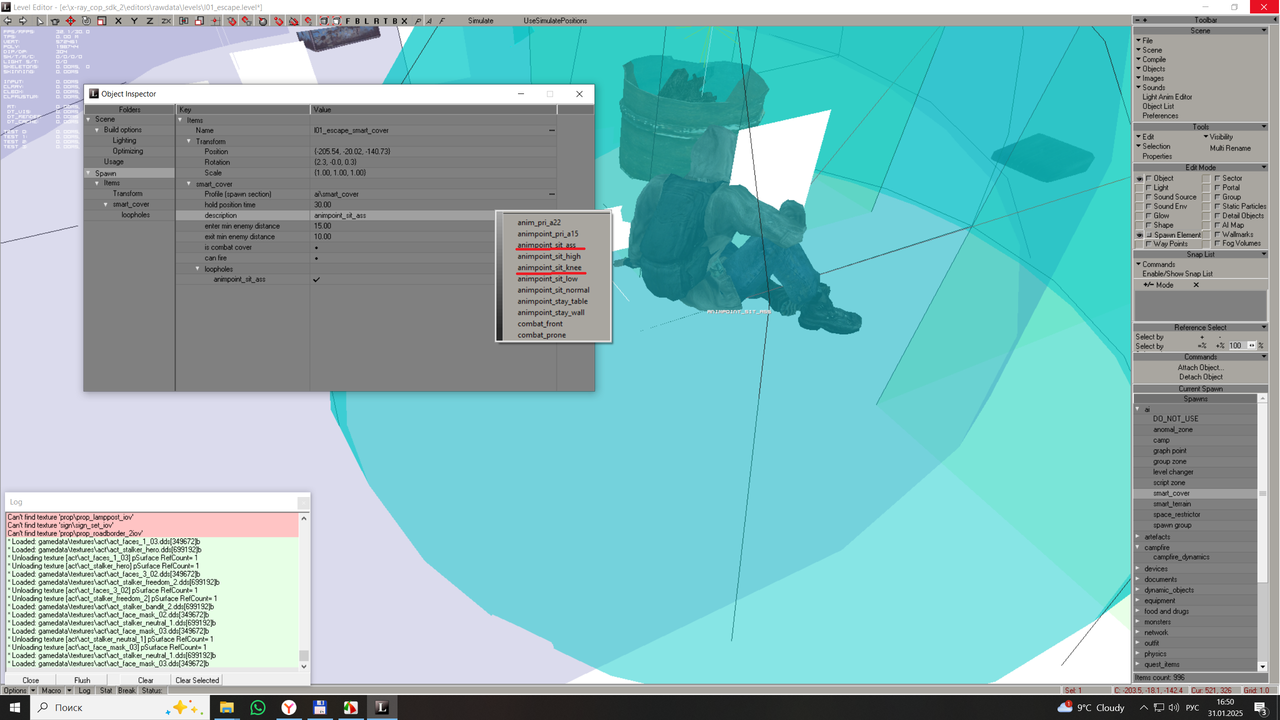Open WhatsApp from the Windows taskbar
Viewport: 1280px width, 720px height.
click(258, 707)
